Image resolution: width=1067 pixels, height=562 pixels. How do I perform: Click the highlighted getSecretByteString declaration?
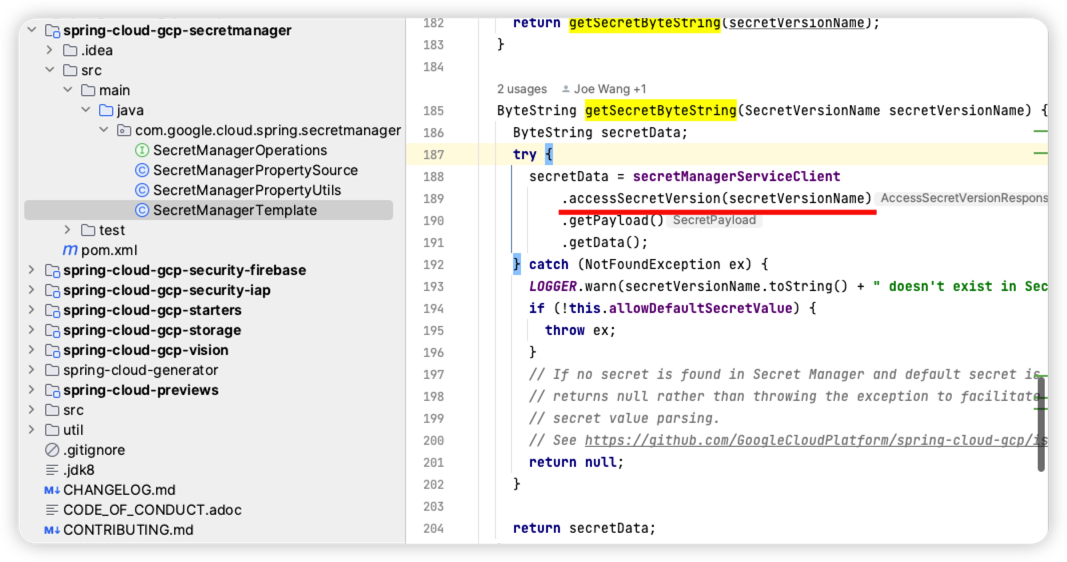pyautogui.click(x=660, y=110)
